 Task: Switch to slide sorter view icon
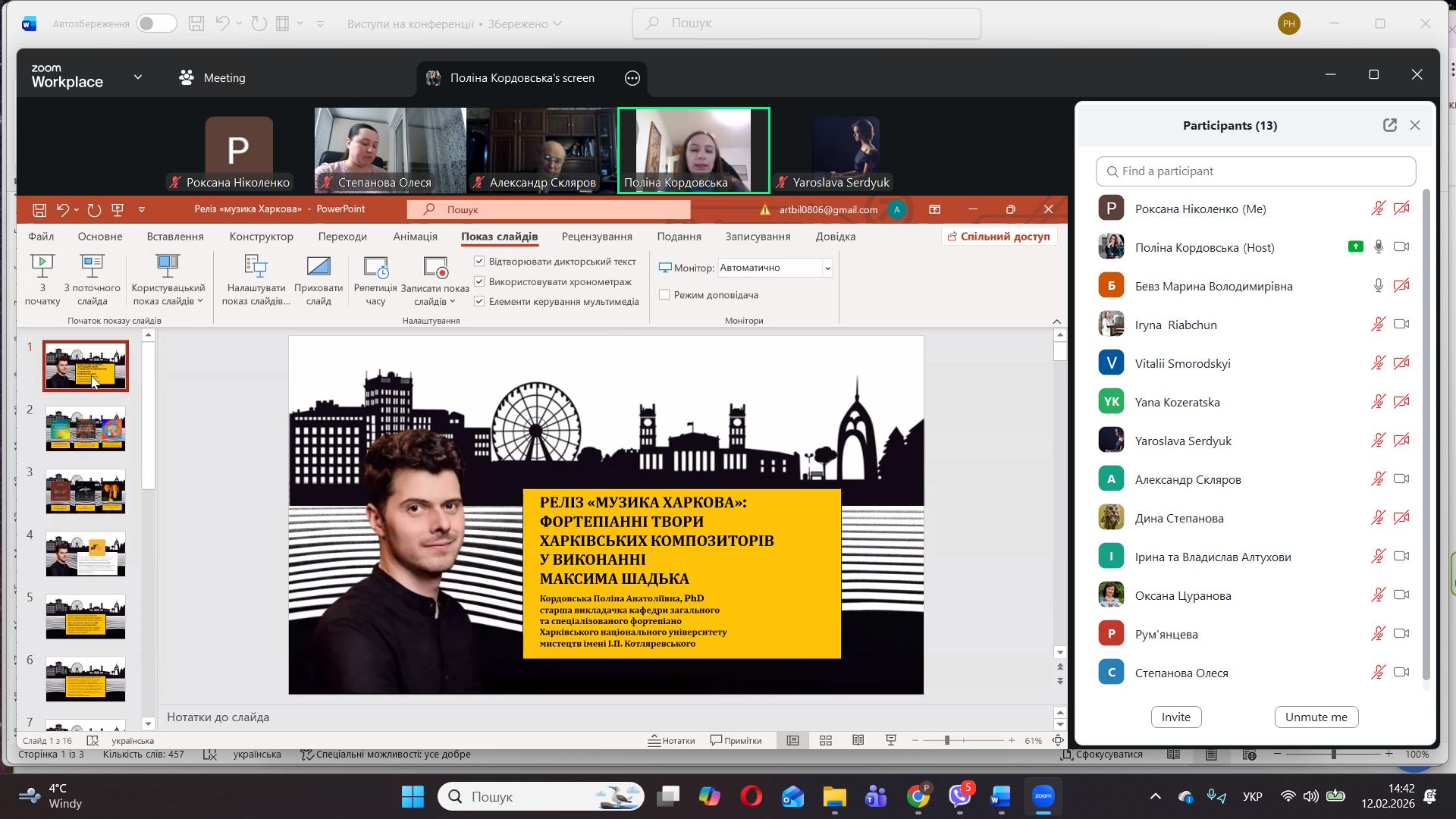826,740
